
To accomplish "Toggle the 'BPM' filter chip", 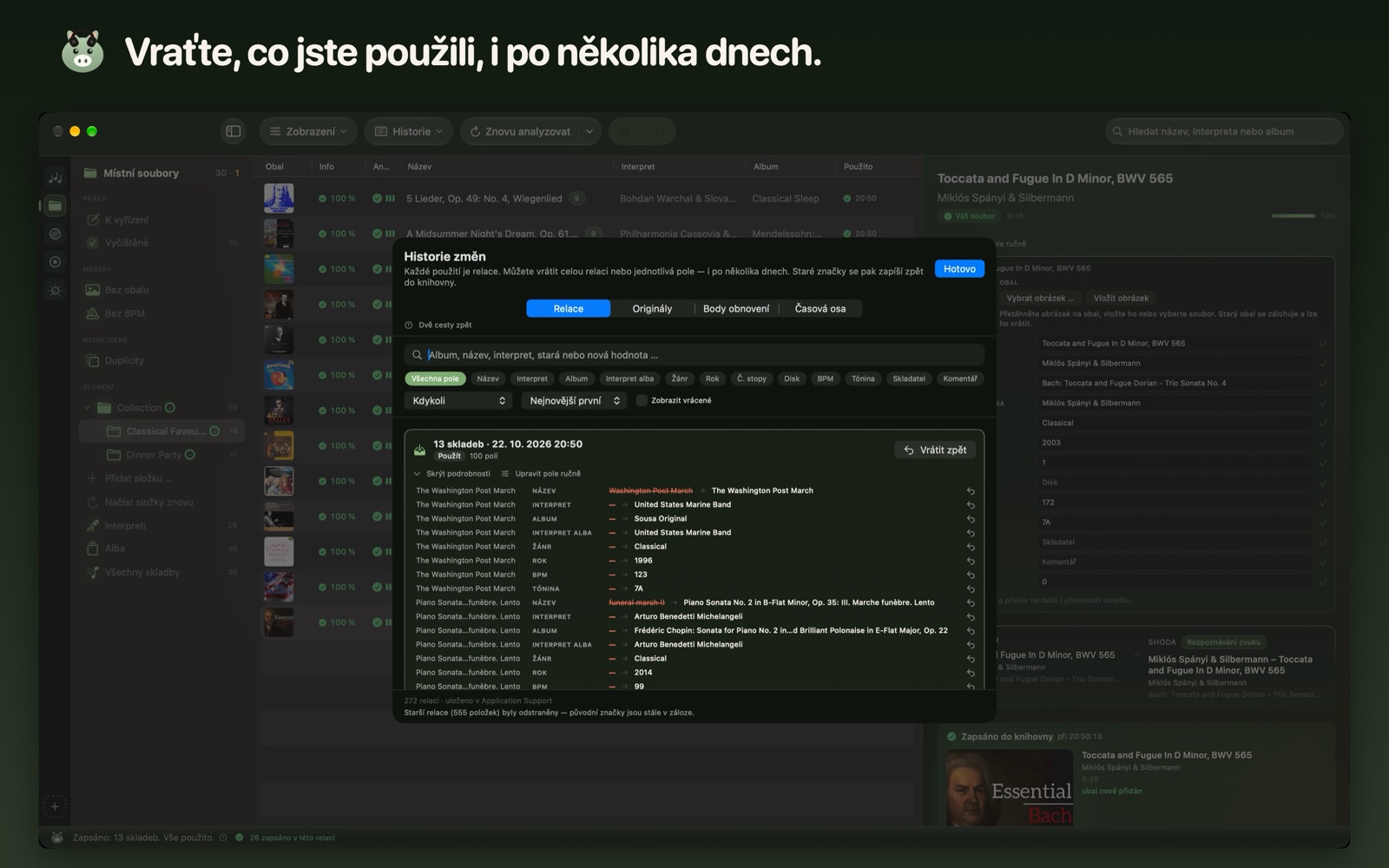I will tap(826, 378).
